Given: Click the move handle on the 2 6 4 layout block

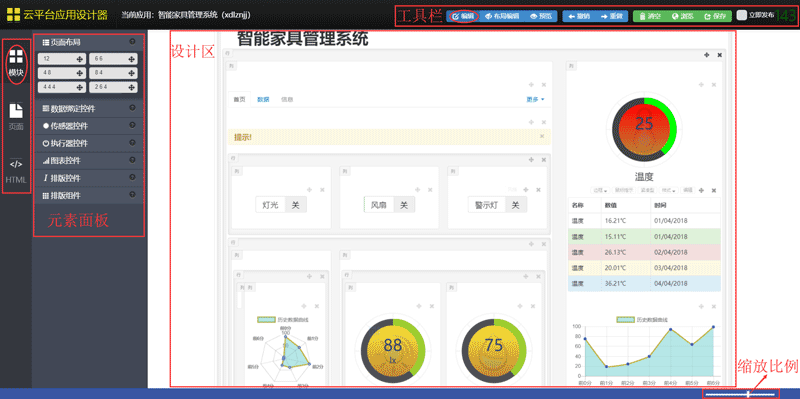Looking at the screenshot, I should pyautogui.click(x=131, y=87).
